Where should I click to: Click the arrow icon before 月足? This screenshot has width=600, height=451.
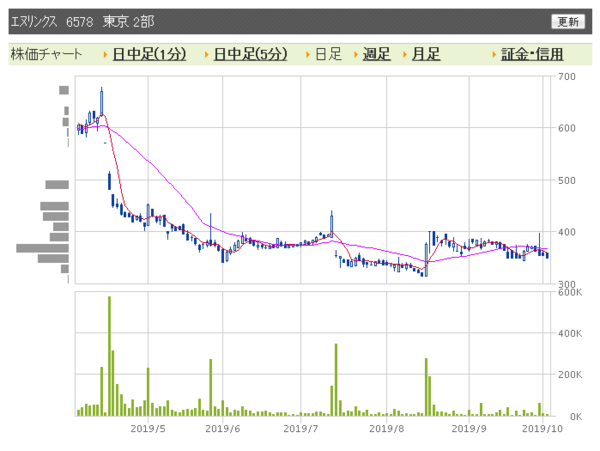pyautogui.click(x=405, y=54)
